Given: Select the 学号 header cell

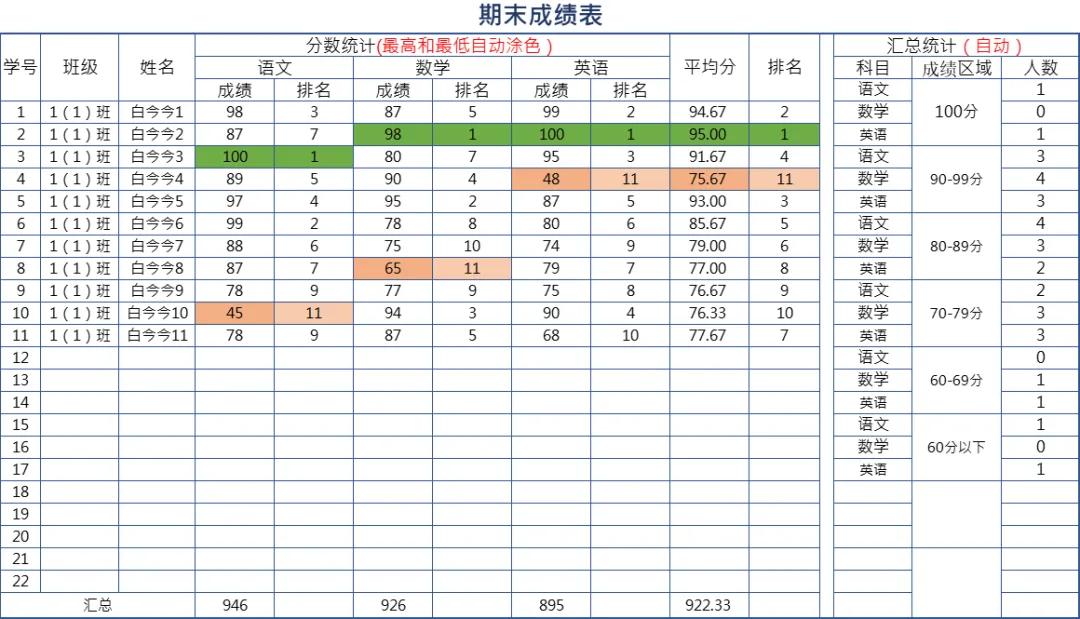Looking at the screenshot, I should pyautogui.click(x=21, y=67).
